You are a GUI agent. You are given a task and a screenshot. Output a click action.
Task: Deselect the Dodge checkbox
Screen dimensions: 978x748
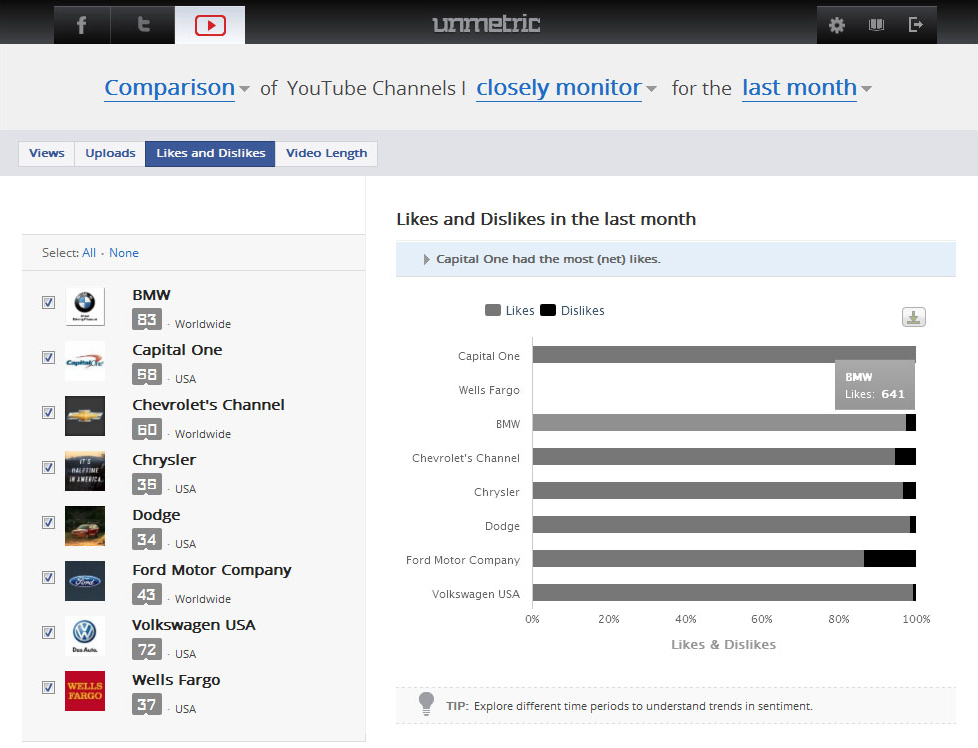point(48,522)
